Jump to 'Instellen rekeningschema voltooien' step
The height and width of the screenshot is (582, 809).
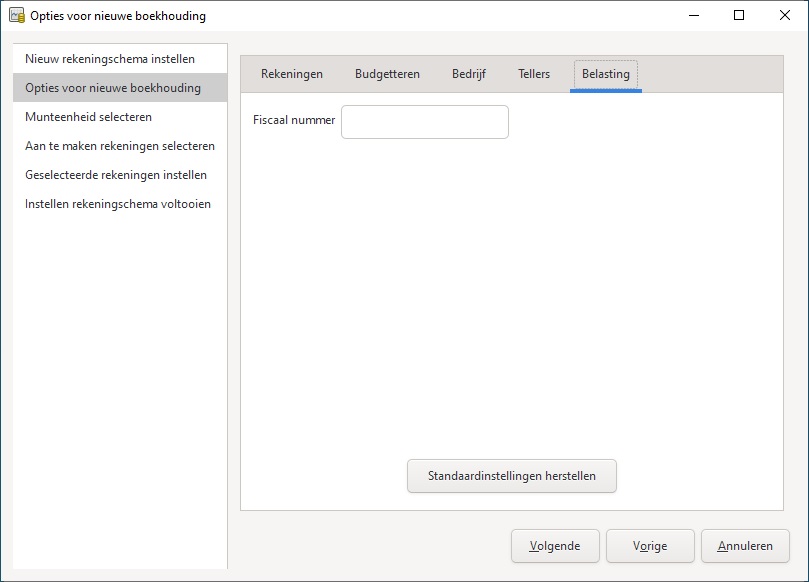(x=118, y=204)
